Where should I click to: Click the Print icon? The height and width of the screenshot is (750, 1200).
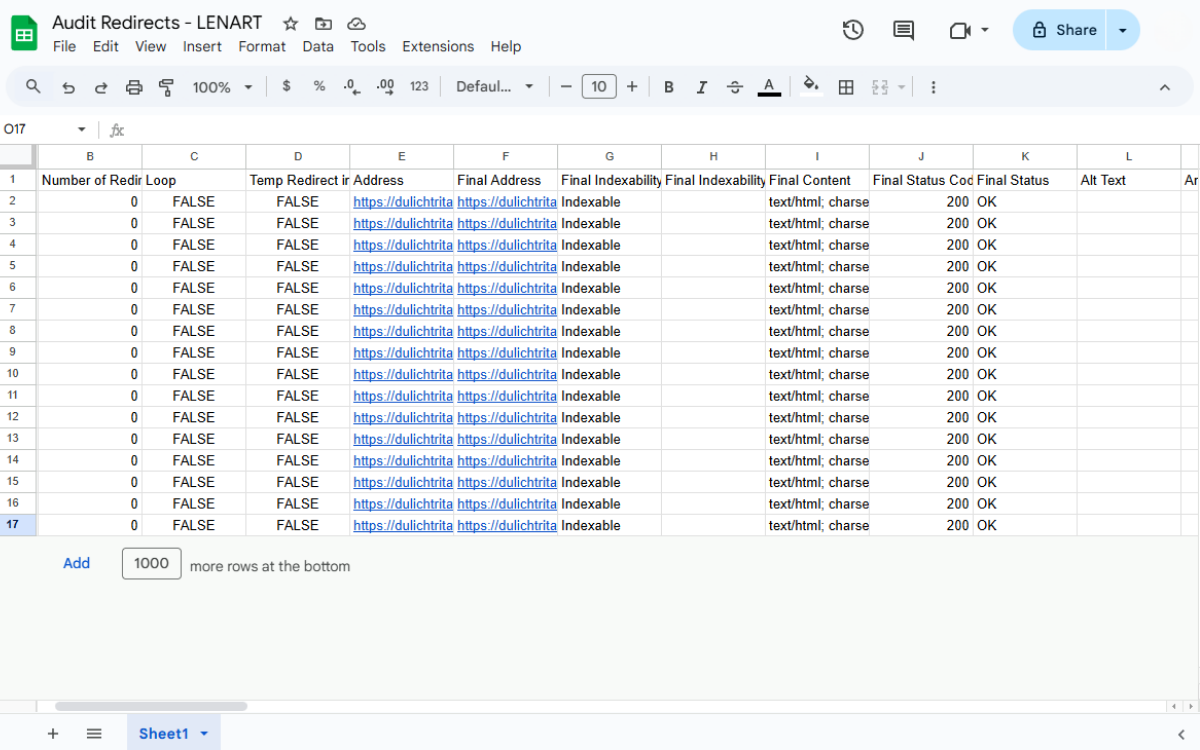point(134,87)
